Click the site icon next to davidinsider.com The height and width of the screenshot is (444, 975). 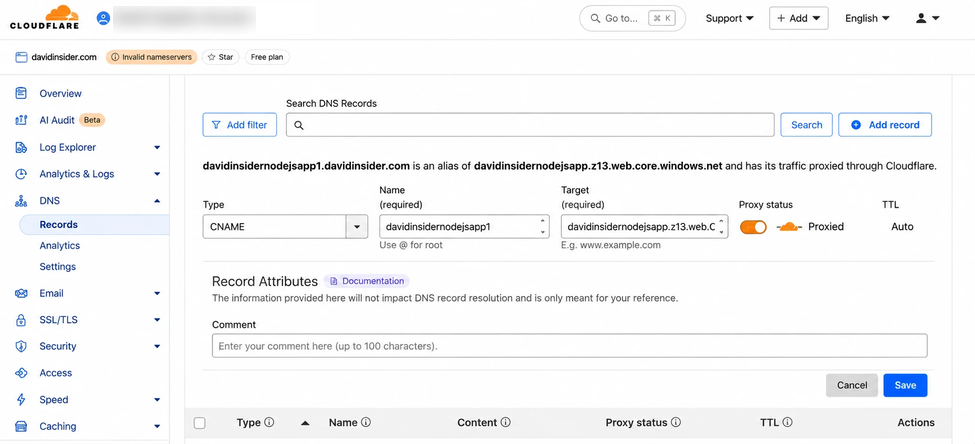coord(21,57)
